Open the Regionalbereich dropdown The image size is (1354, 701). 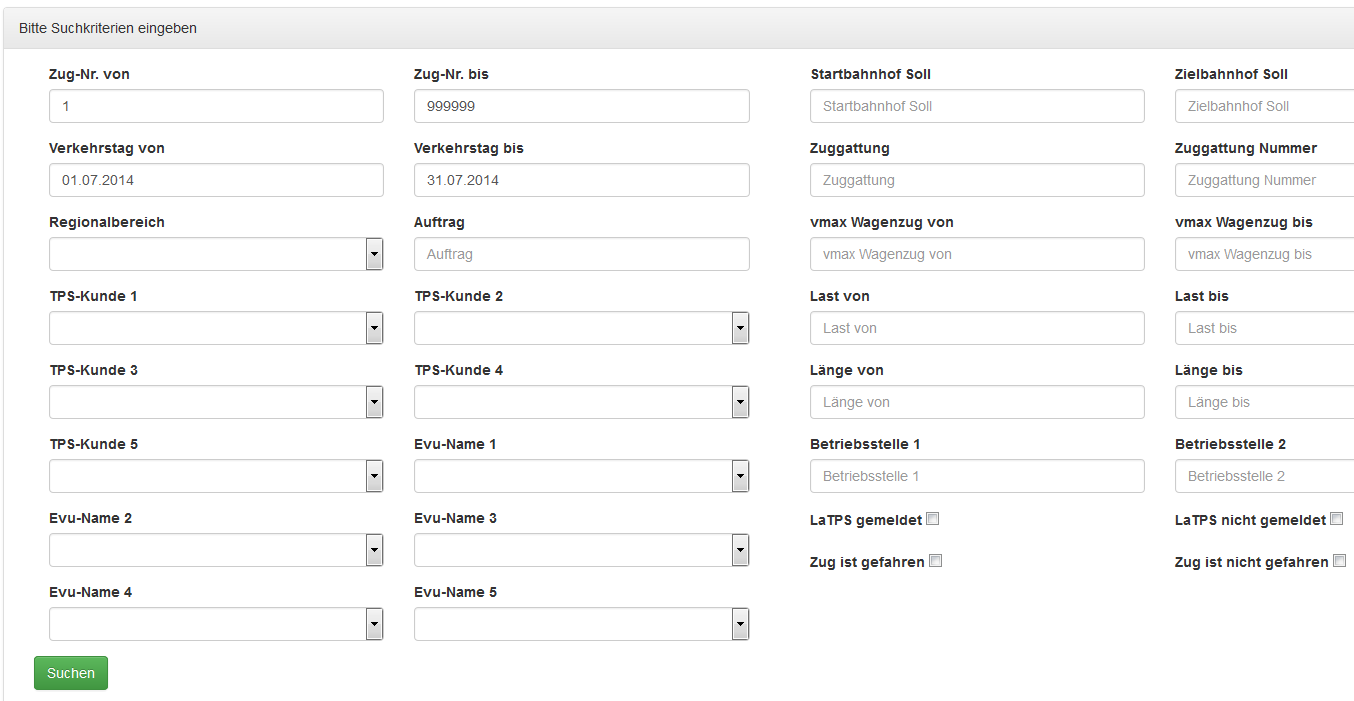click(216, 254)
